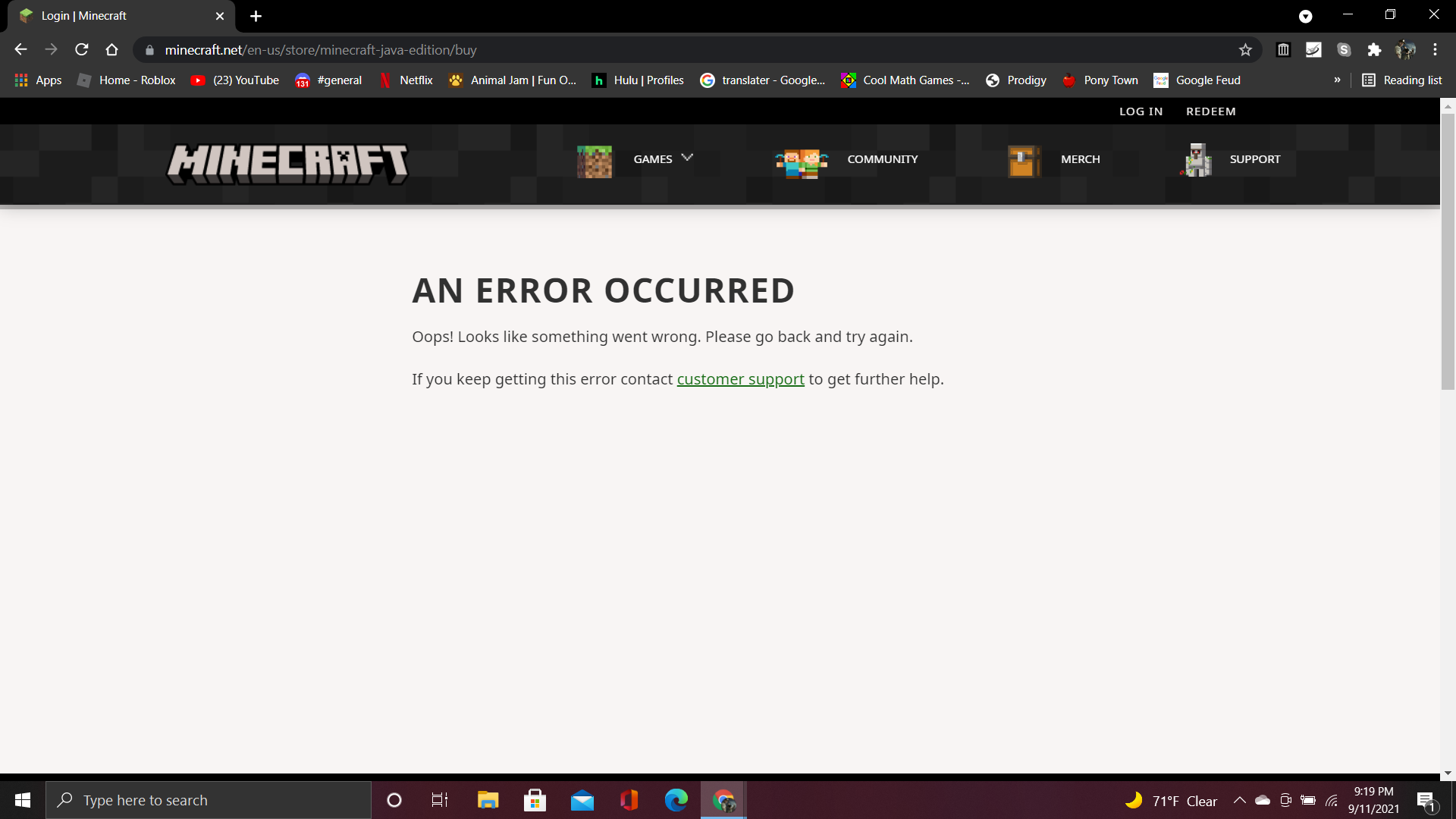The width and height of the screenshot is (1456, 819).
Task: Open the Reading list panel
Action: coord(1402,80)
